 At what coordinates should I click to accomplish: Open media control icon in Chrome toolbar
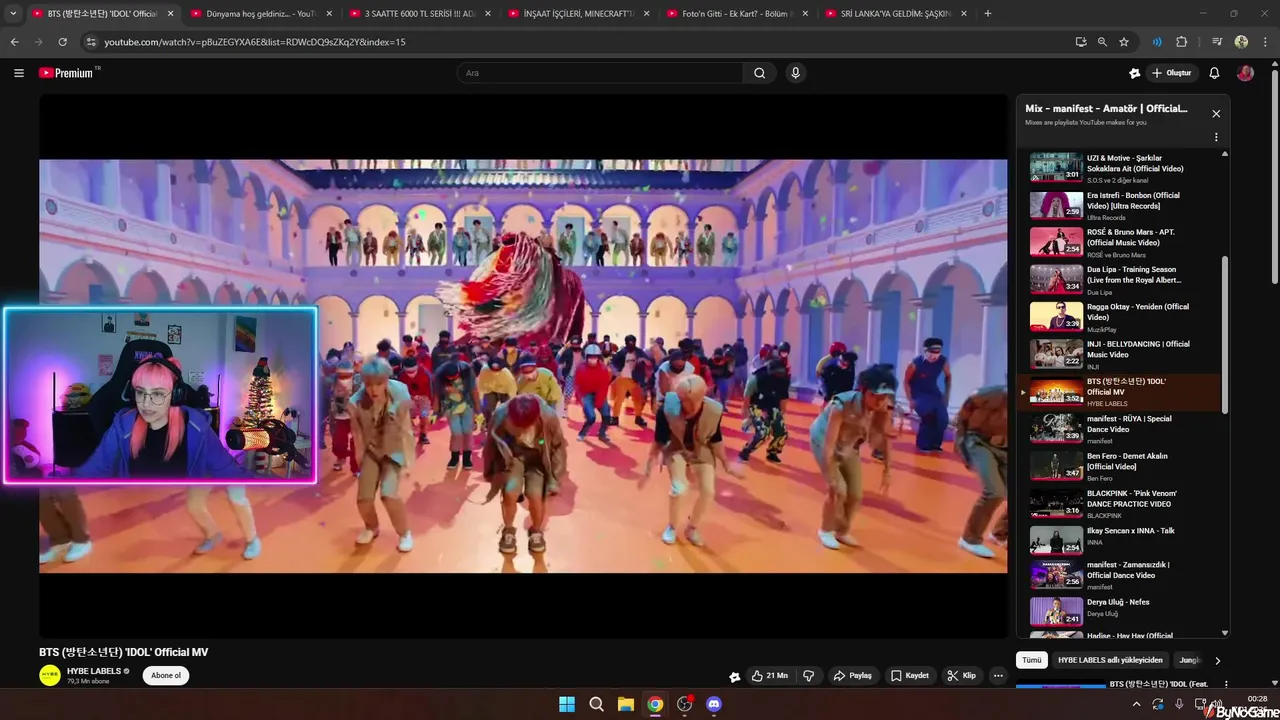tap(1217, 42)
